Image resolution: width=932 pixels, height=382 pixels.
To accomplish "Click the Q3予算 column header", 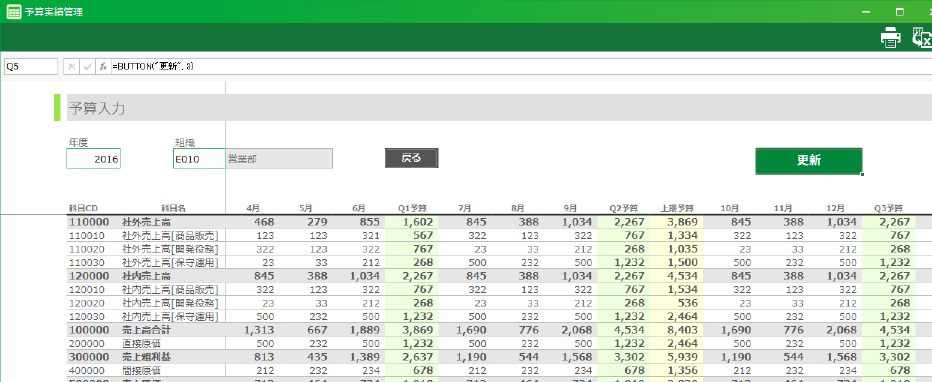I will 889,209.
